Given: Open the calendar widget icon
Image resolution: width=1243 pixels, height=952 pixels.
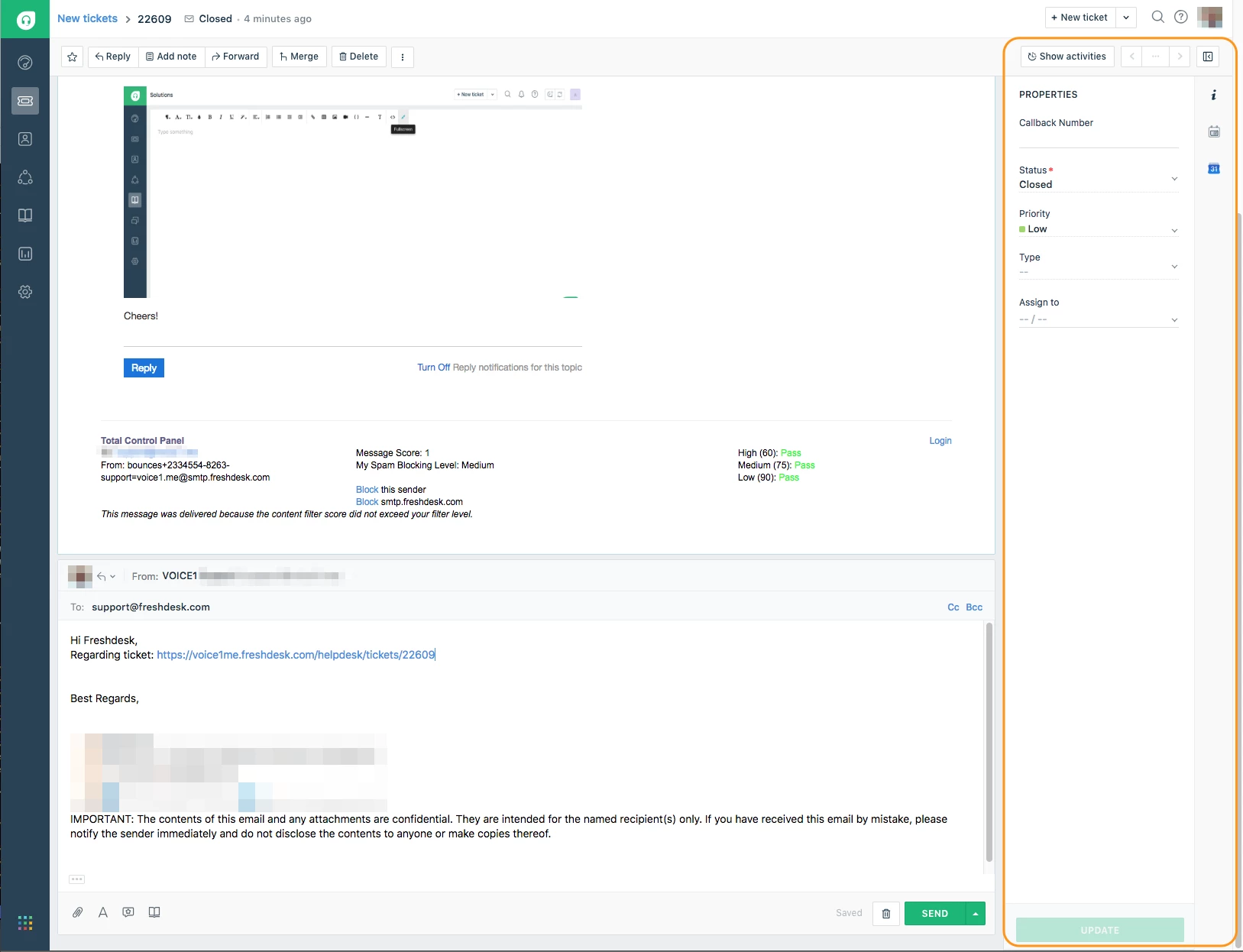Looking at the screenshot, I should [1214, 131].
